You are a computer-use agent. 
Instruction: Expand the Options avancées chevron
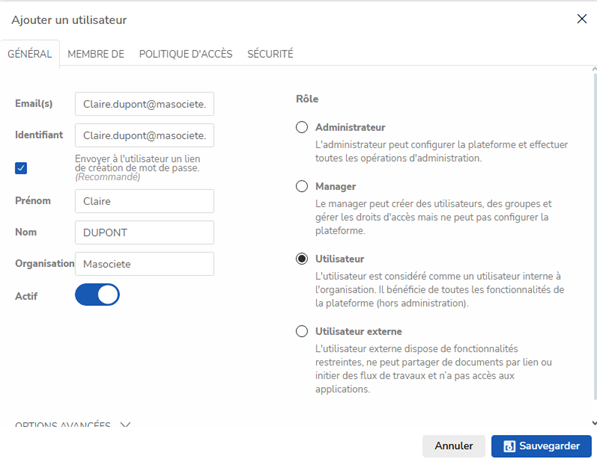tap(125, 424)
